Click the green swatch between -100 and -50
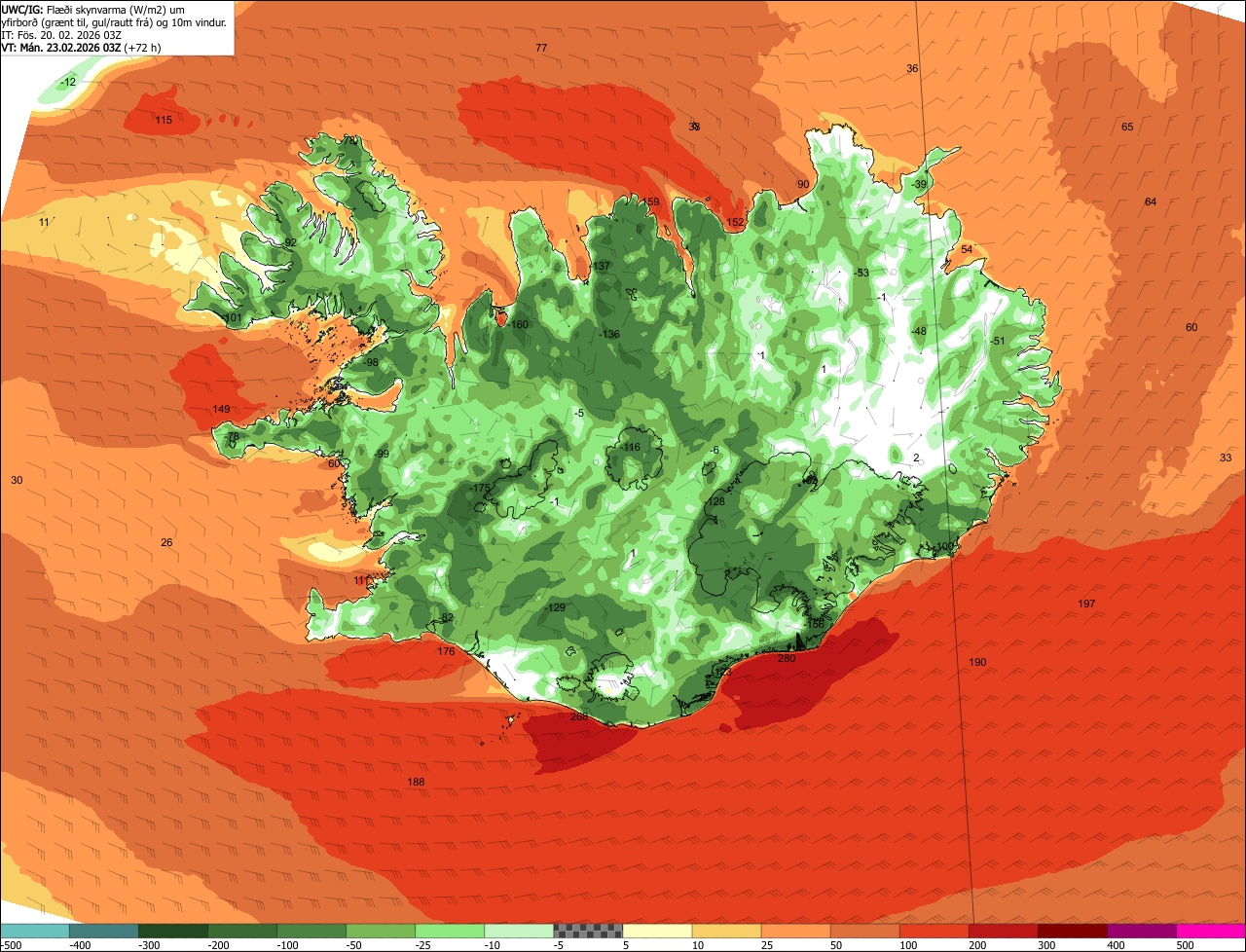 point(311,931)
